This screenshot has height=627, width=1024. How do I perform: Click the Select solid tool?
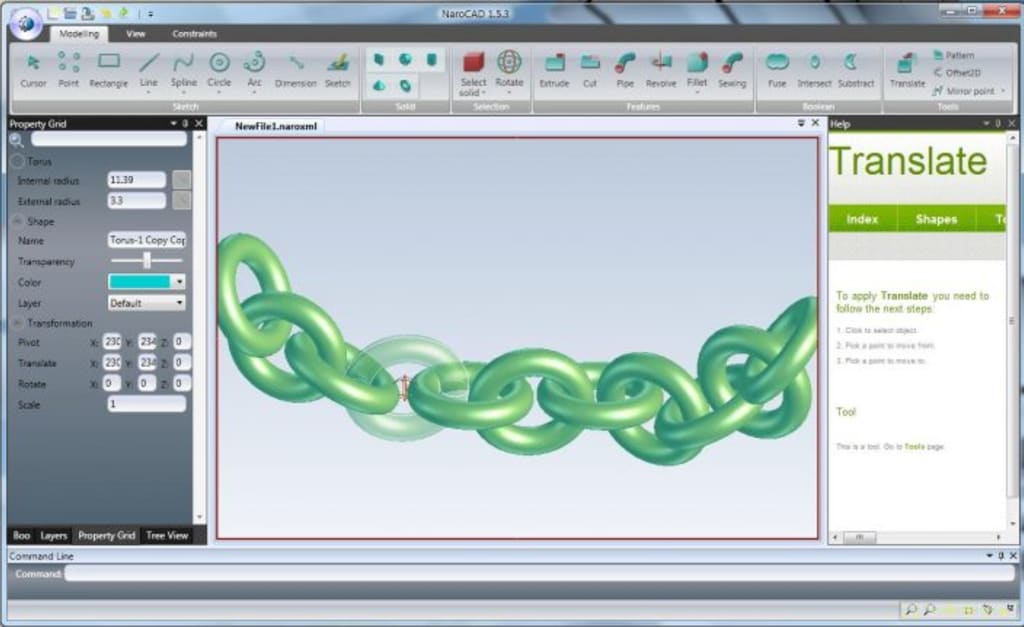(x=473, y=73)
